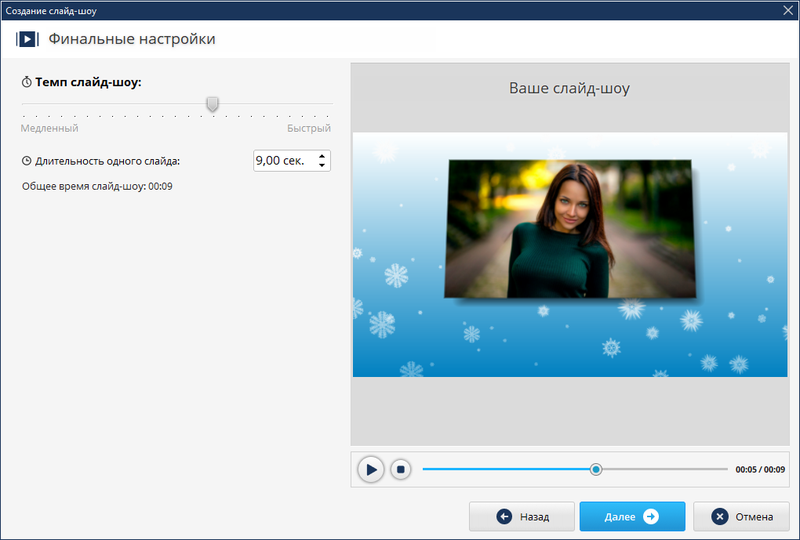Increase slide duration with up arrow
Screen dimensions: 800x540
(322, 156)
